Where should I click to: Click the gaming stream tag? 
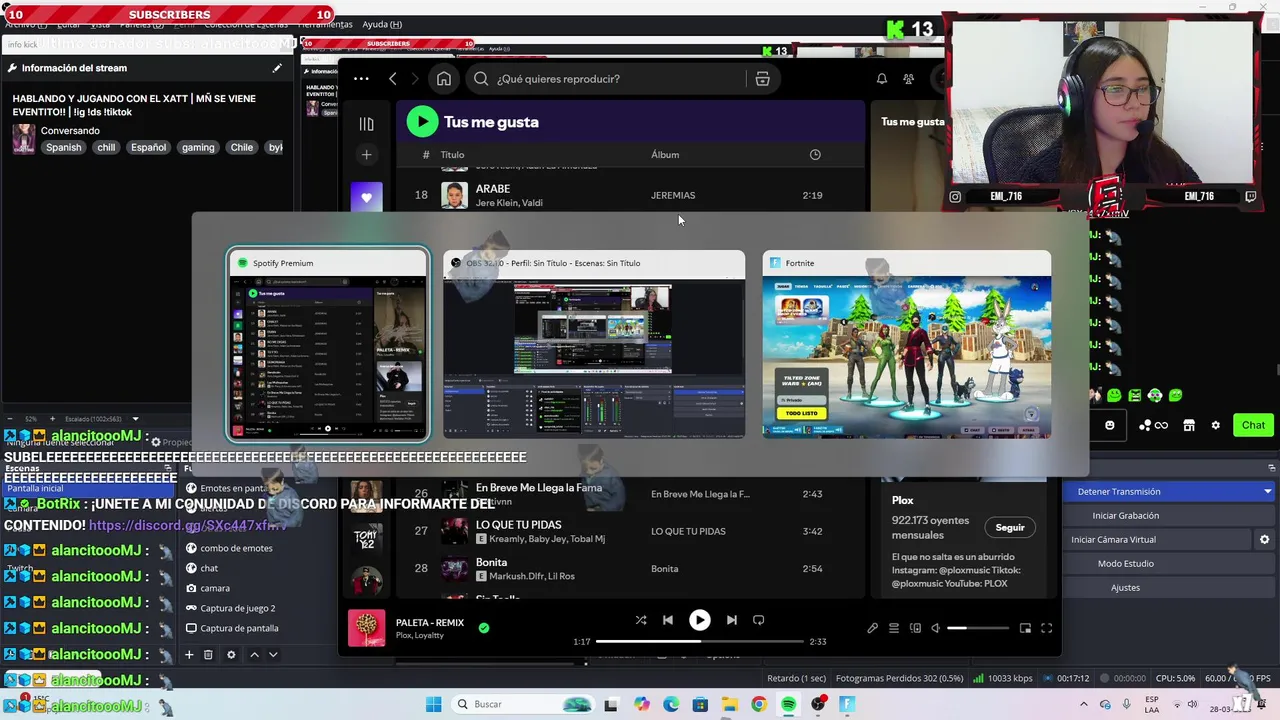[x=198, y=147]
